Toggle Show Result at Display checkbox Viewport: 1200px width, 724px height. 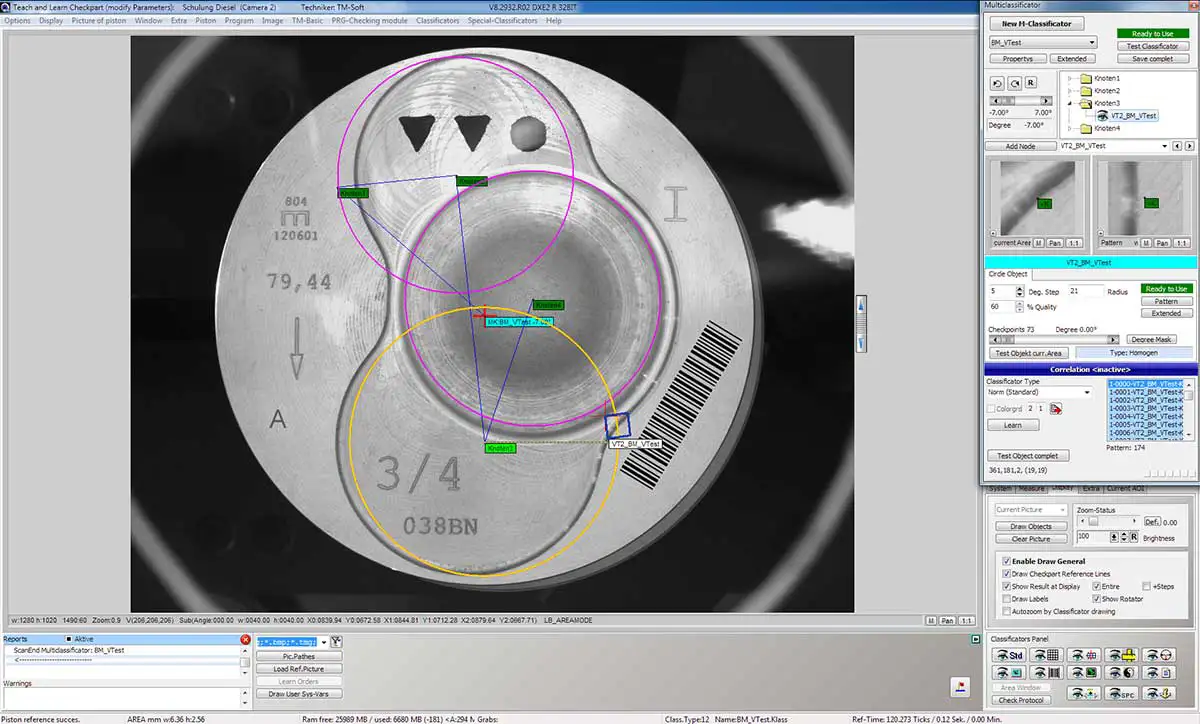(x=1006, y=587)
